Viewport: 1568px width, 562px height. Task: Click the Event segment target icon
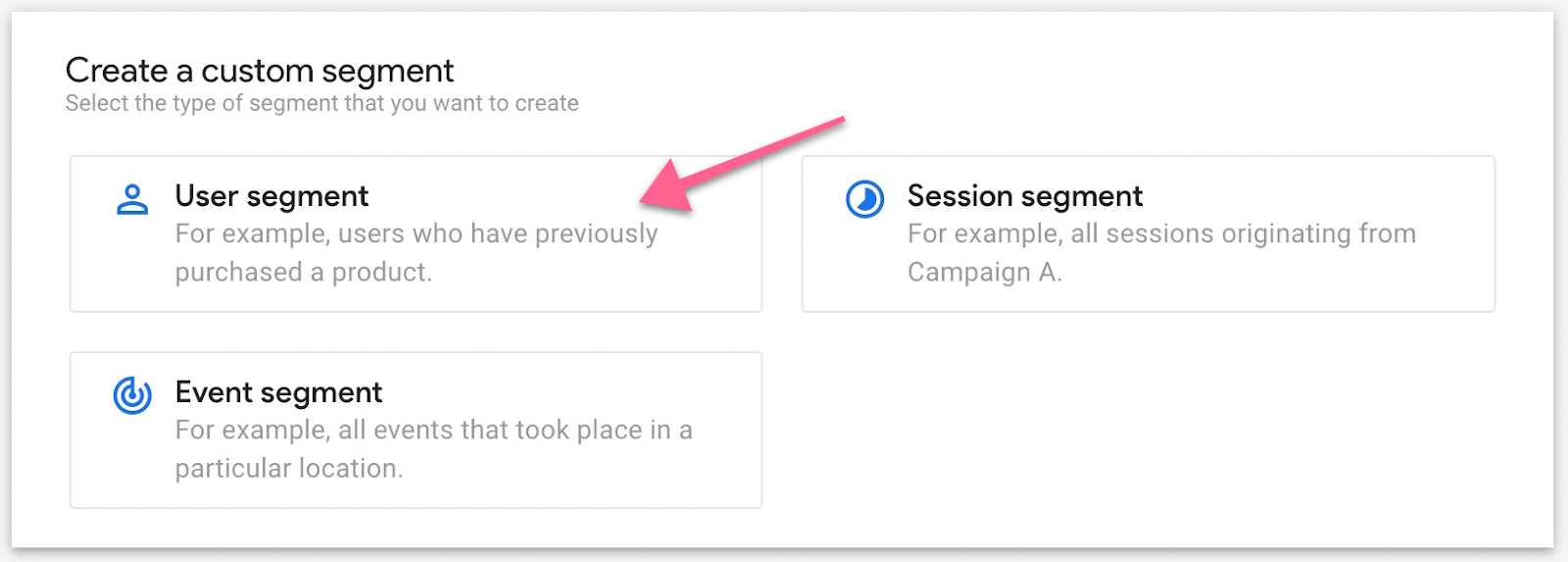pos(132,395)
